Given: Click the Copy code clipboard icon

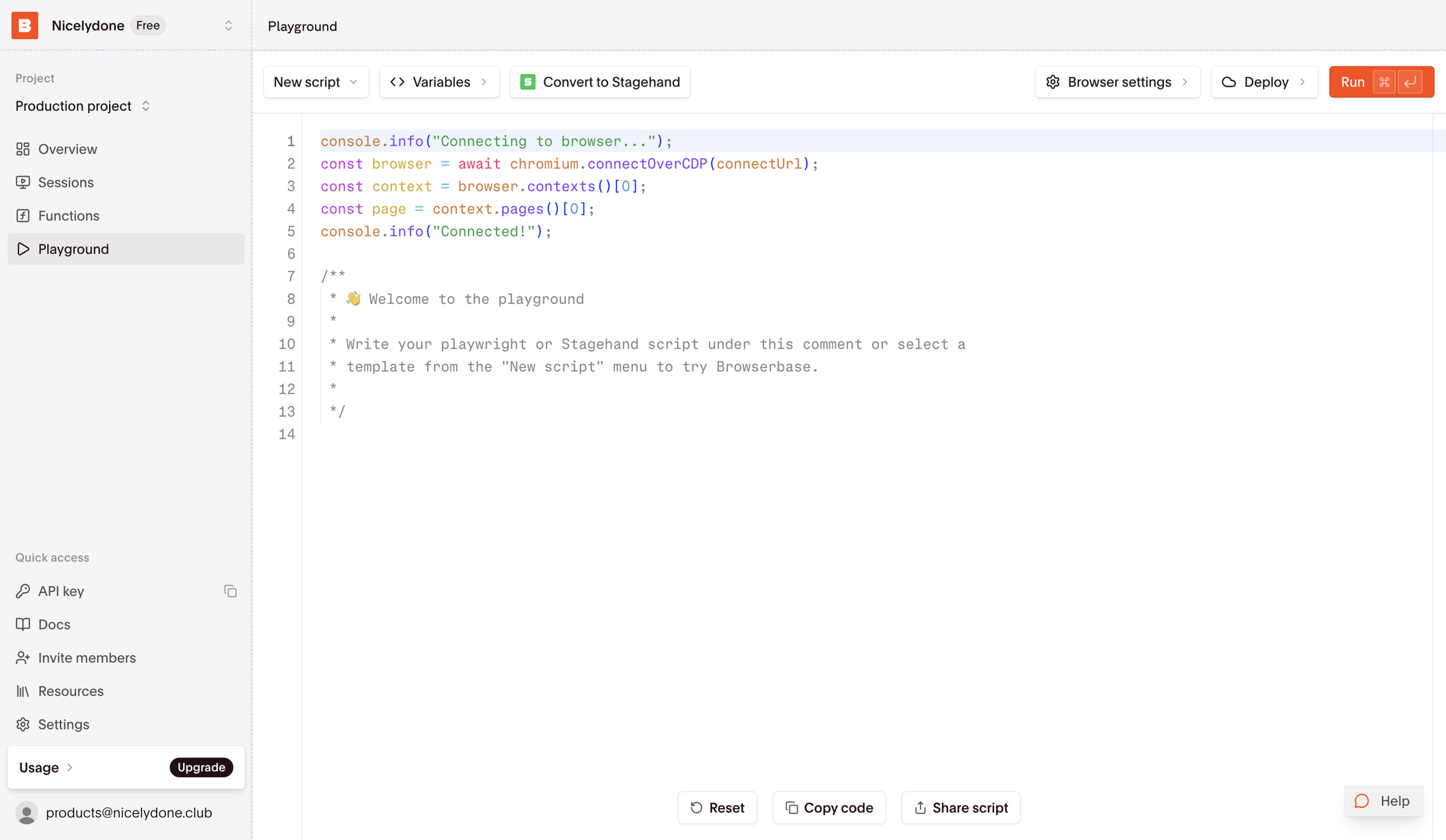Looking at the screenshot, I should 792,807.
